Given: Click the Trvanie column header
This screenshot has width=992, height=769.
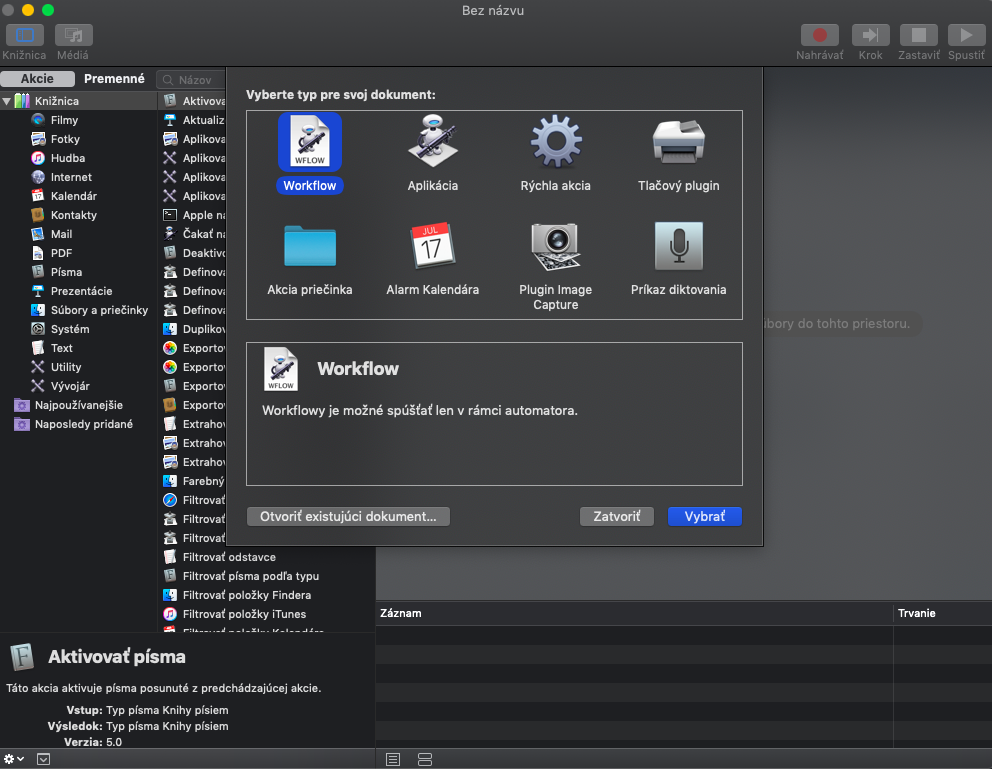Looking at the screenshot, I should coord(943,613).
